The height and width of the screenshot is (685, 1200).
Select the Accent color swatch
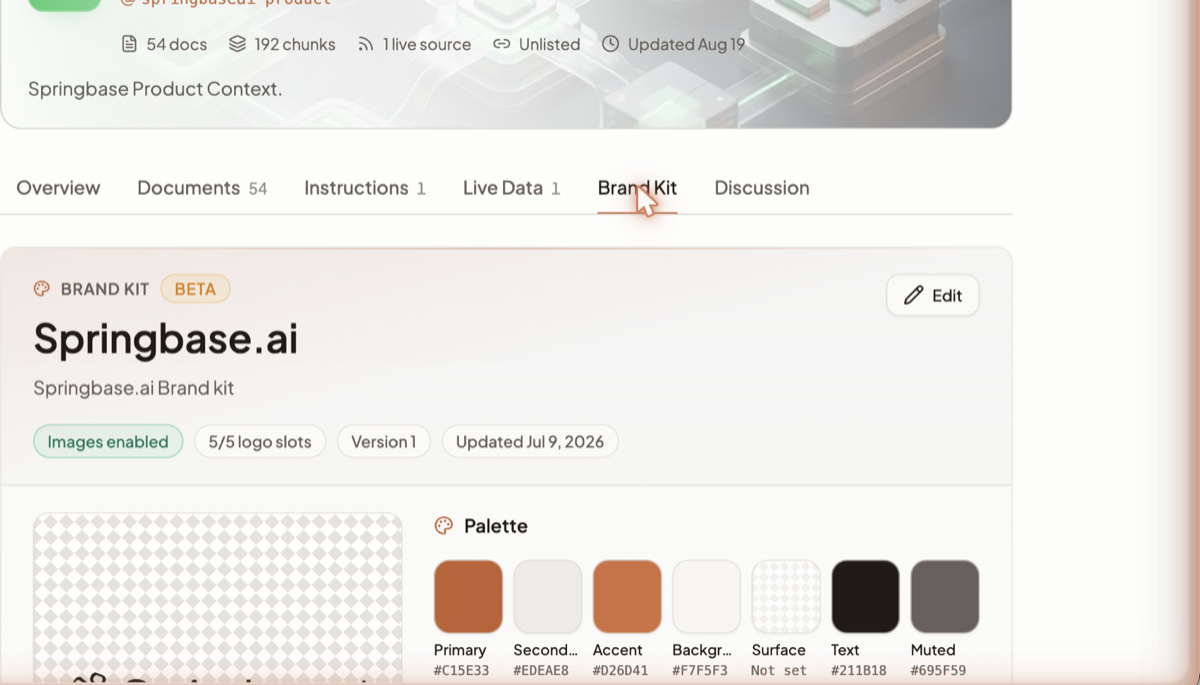click(x=627, y=596)
